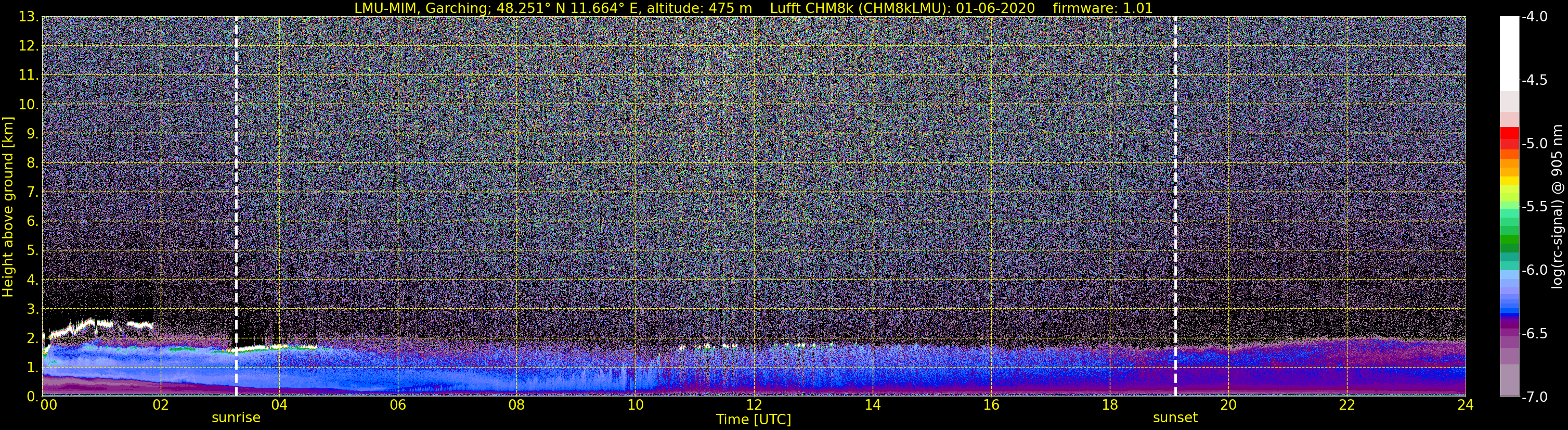Click the dashed white sunset line
The width and height of the screenshot is (1568, 430).
[x=1175, y=207]
